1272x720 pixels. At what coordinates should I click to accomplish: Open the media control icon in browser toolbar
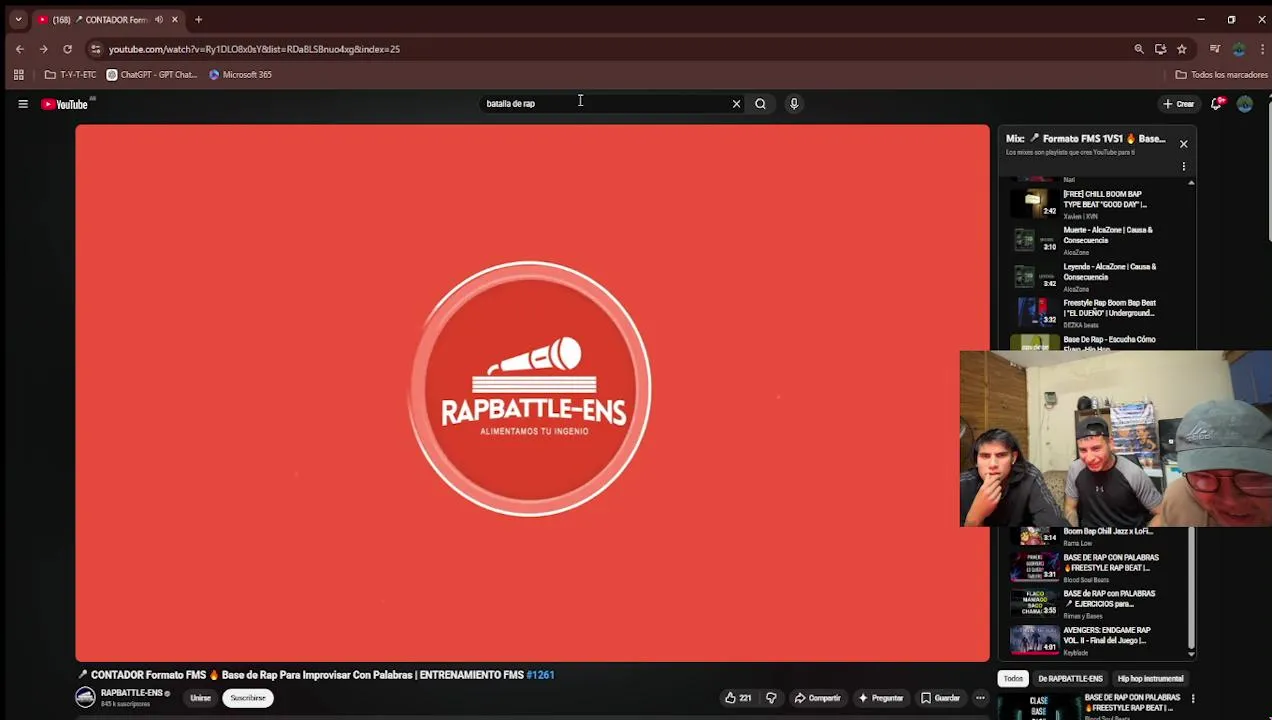click(x=1215, y=49)
